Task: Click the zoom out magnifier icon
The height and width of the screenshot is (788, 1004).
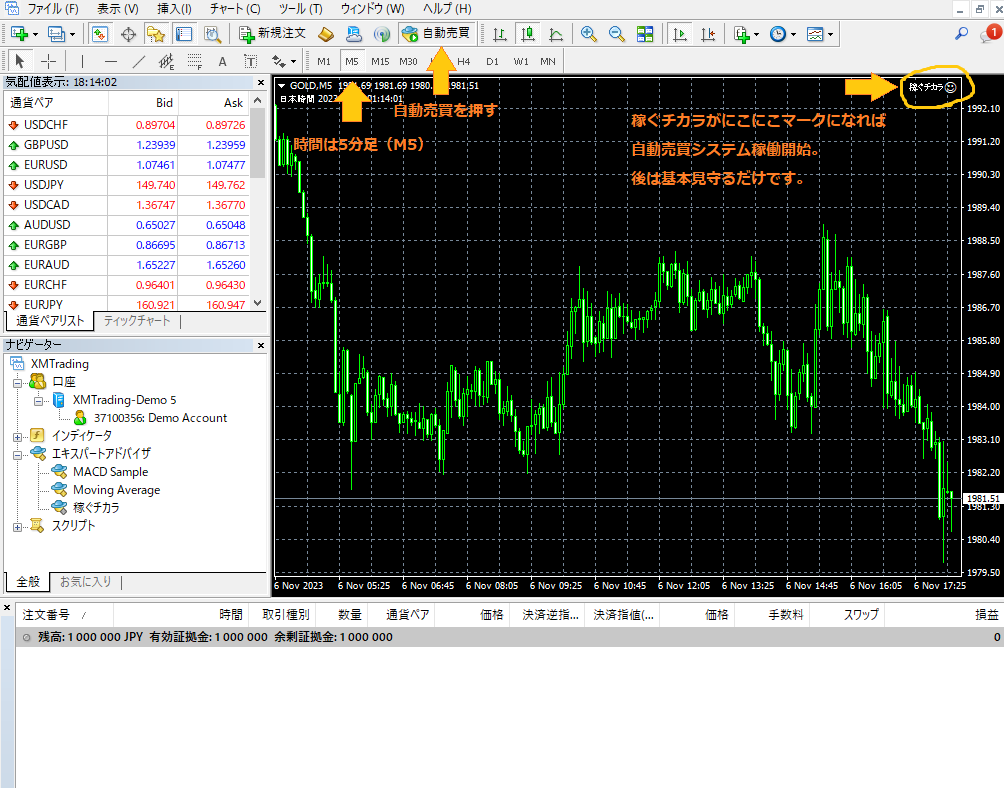Action: point(616,33)
